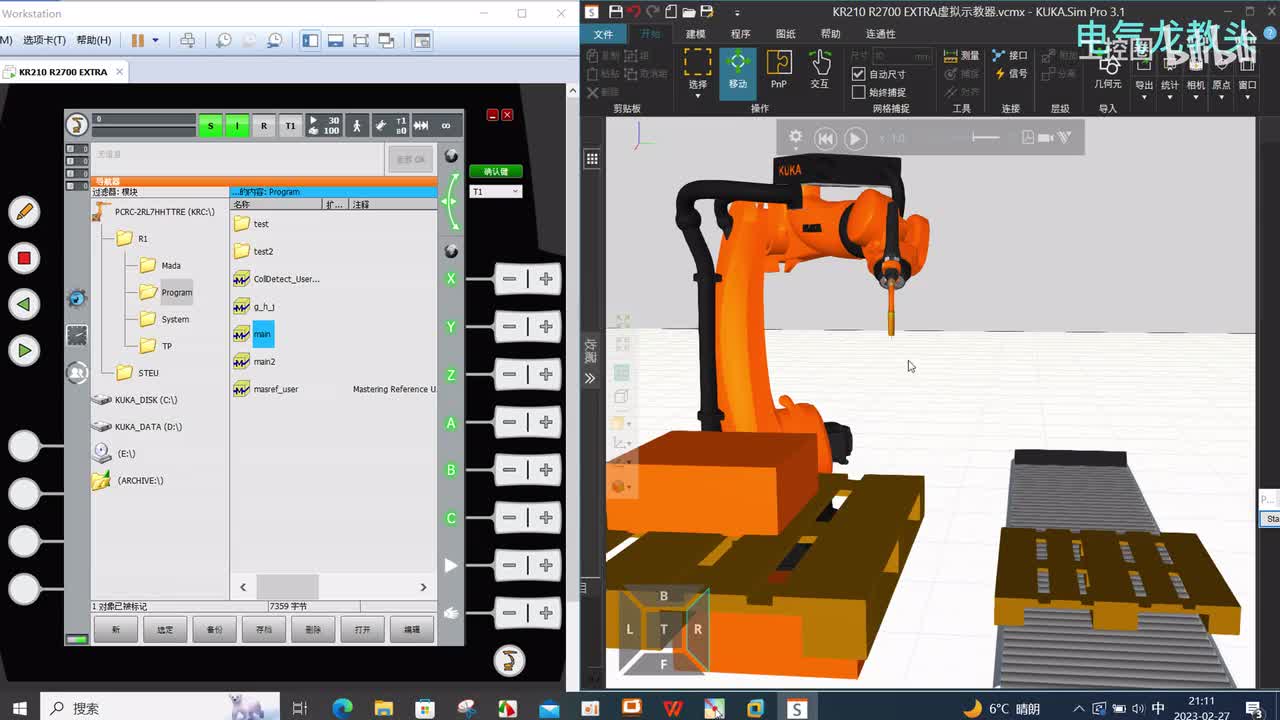Screen dimensions: 1280x720
Task: Click the file list horizontal scrollbar
Action: pyautogui.click(x=333, y=587)
